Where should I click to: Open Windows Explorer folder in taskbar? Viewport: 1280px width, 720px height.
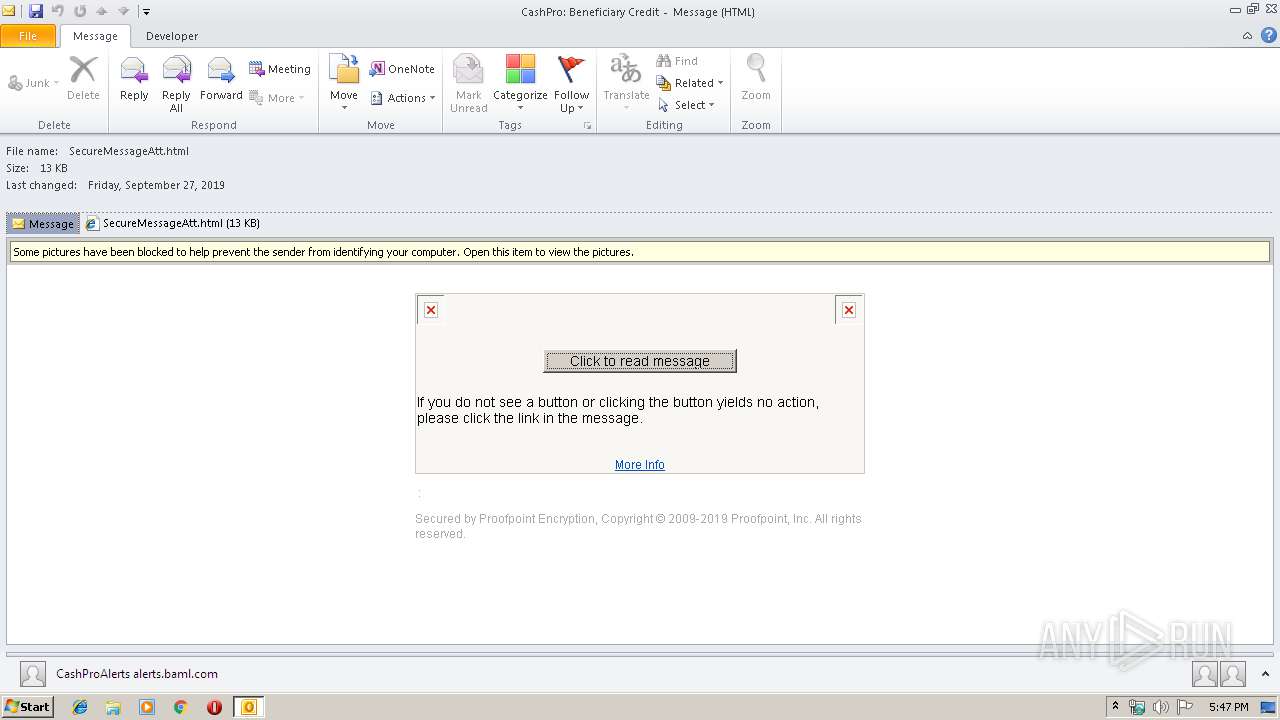pyautogui.click(x=113, y=707)
